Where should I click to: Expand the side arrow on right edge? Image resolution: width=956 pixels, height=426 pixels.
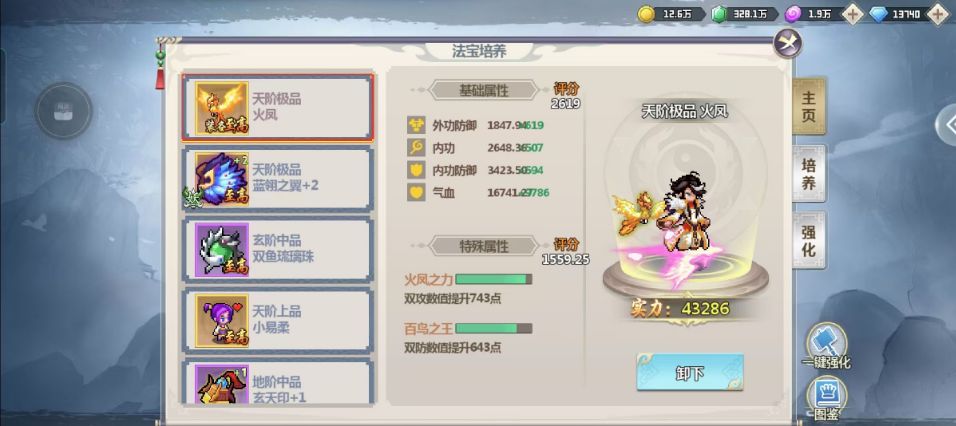pyautogui.click(x=946, y=125)
